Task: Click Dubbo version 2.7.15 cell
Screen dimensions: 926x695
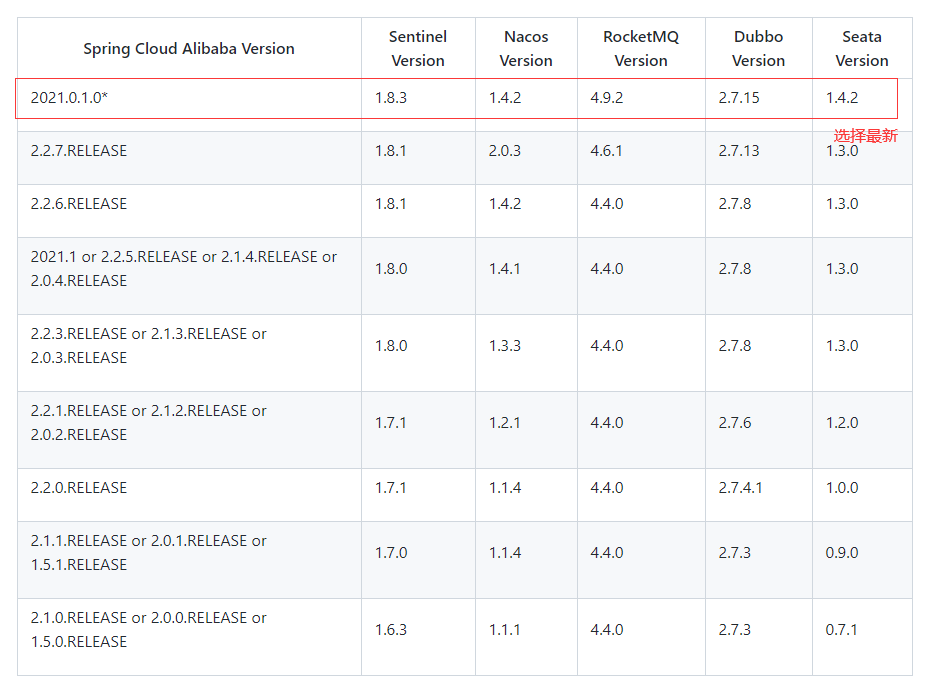Action: point(739,98)
